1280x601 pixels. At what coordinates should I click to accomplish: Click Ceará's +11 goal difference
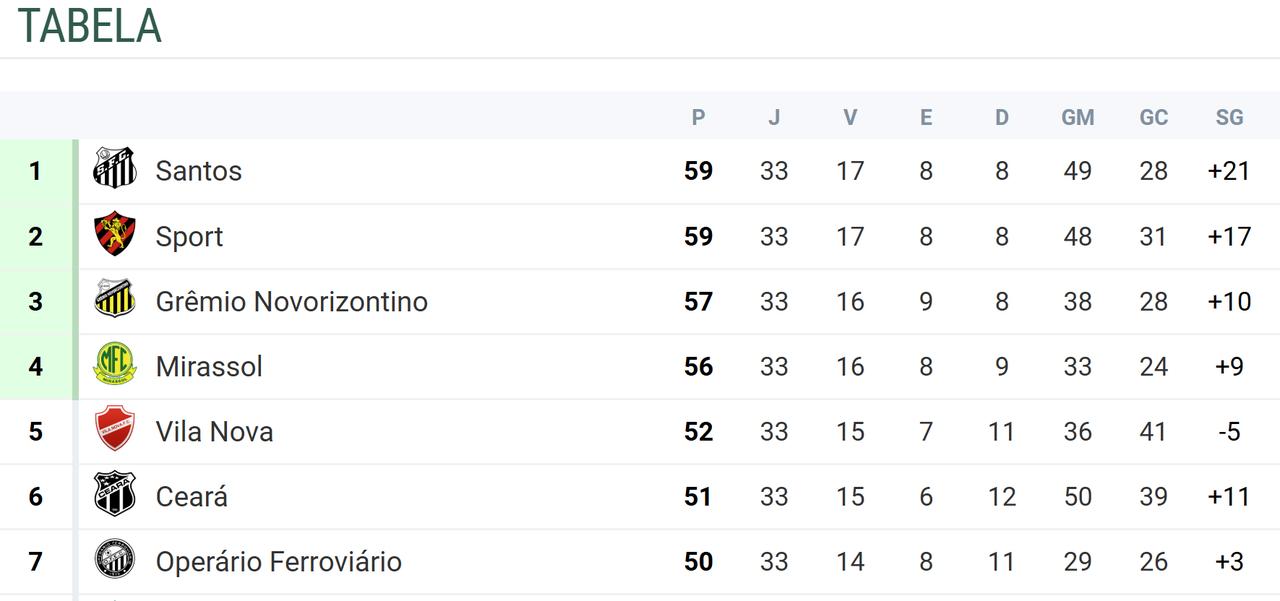[1229, 497]
